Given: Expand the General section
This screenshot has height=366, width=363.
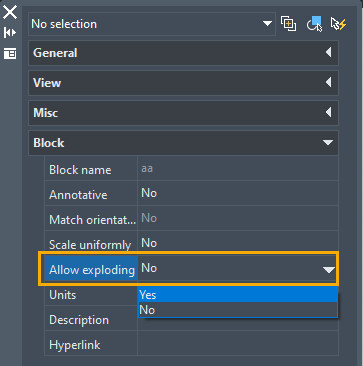Looking at the screenshot, I should [x=183, y=53].
